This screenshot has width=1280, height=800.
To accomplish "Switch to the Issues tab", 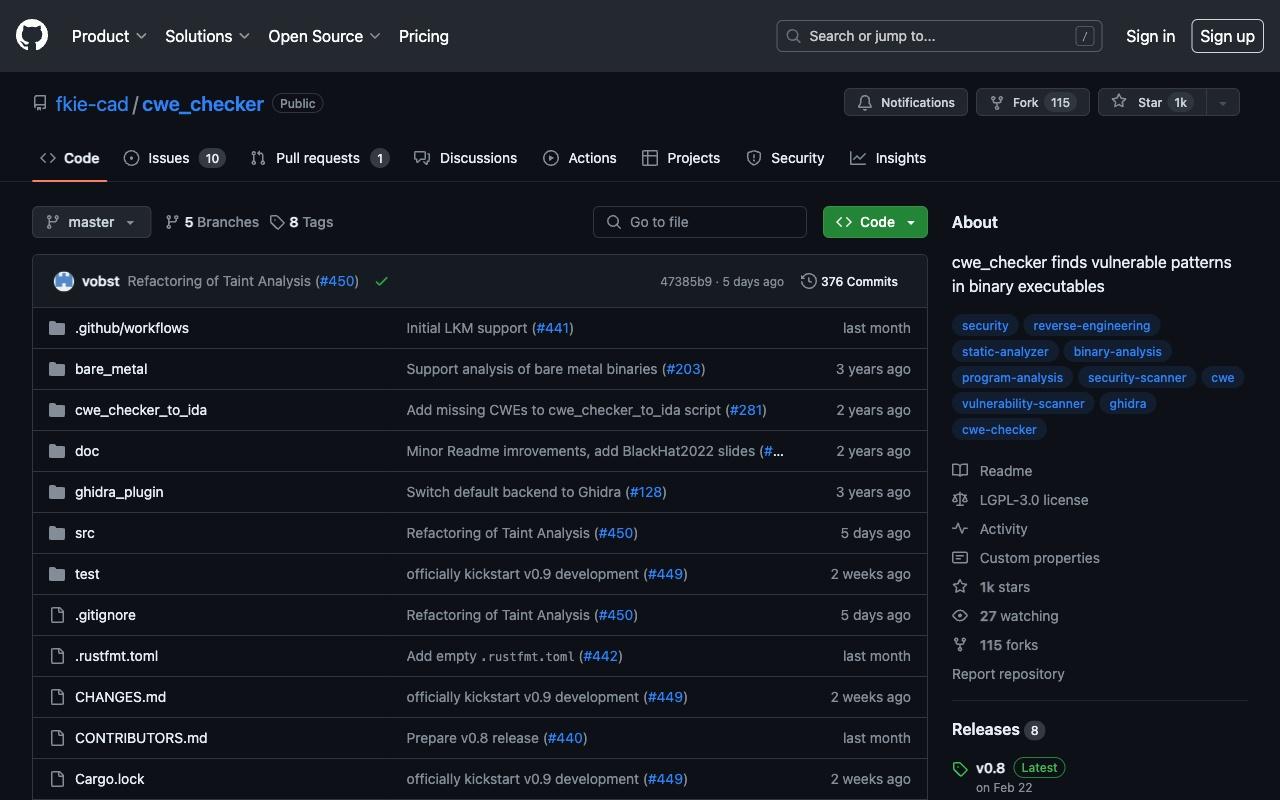I will pyautogui.click(x=174, y=158).
